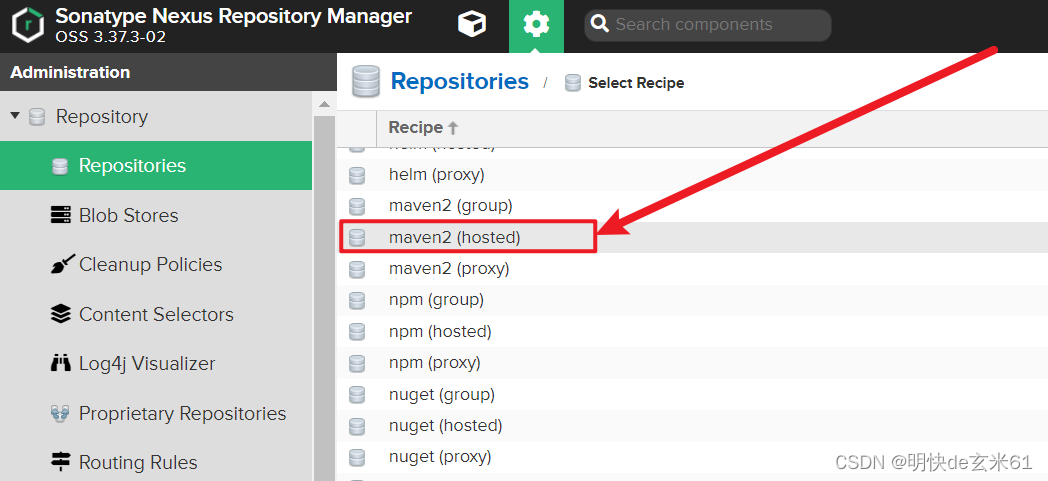Click the database icon beside npm (group)
Image resolution: width=1048 pixels, height=481 pixels.
[358, 300]
